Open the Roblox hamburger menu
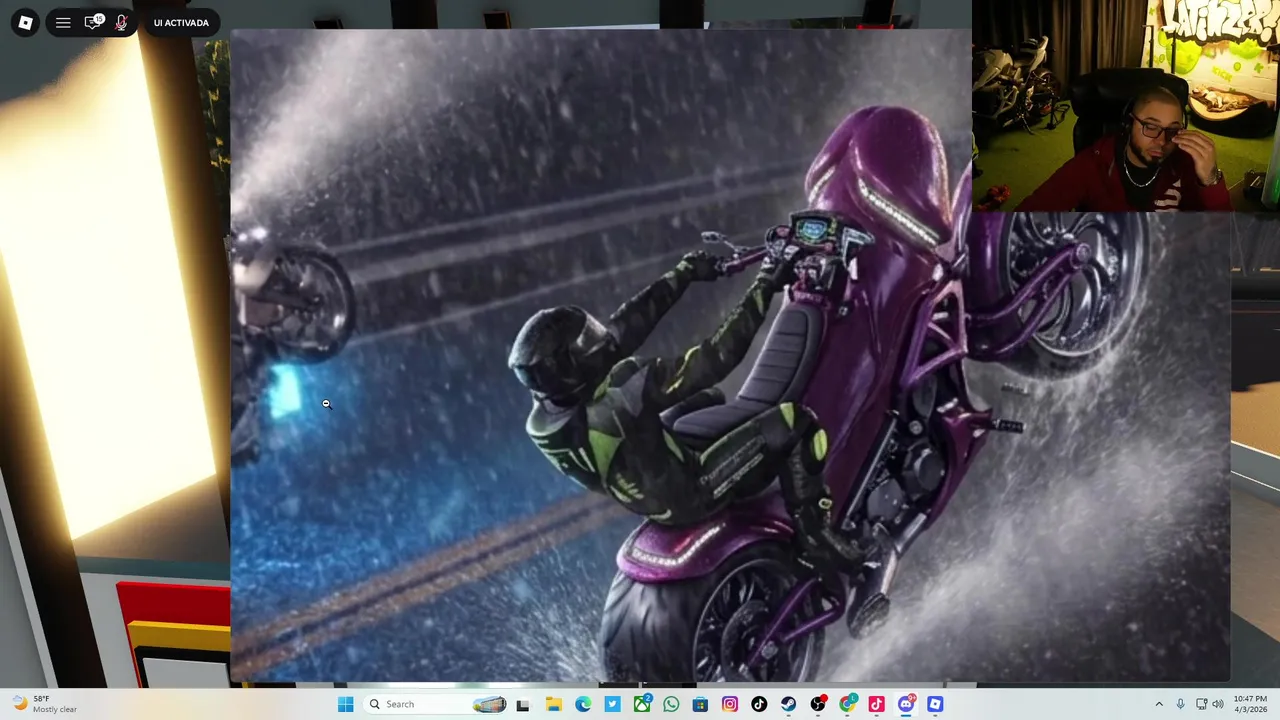 63,22
